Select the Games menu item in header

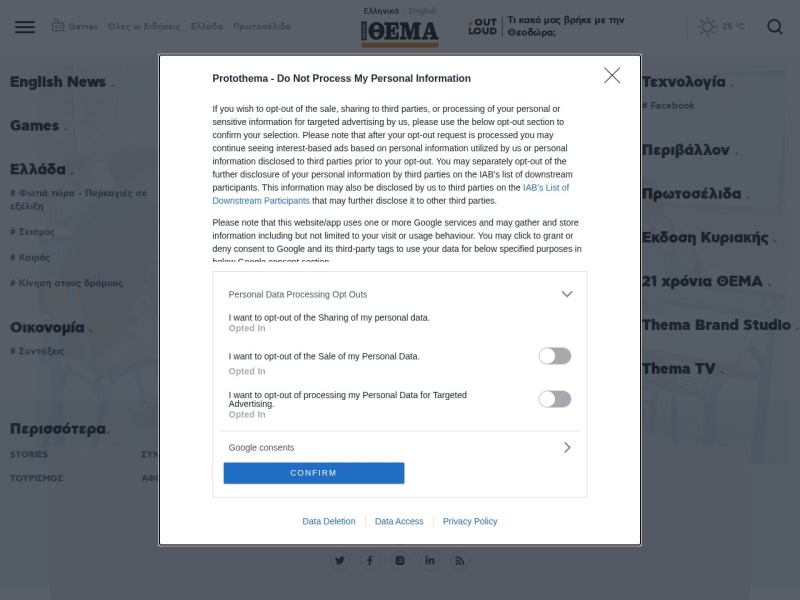(x=75, y=26)
